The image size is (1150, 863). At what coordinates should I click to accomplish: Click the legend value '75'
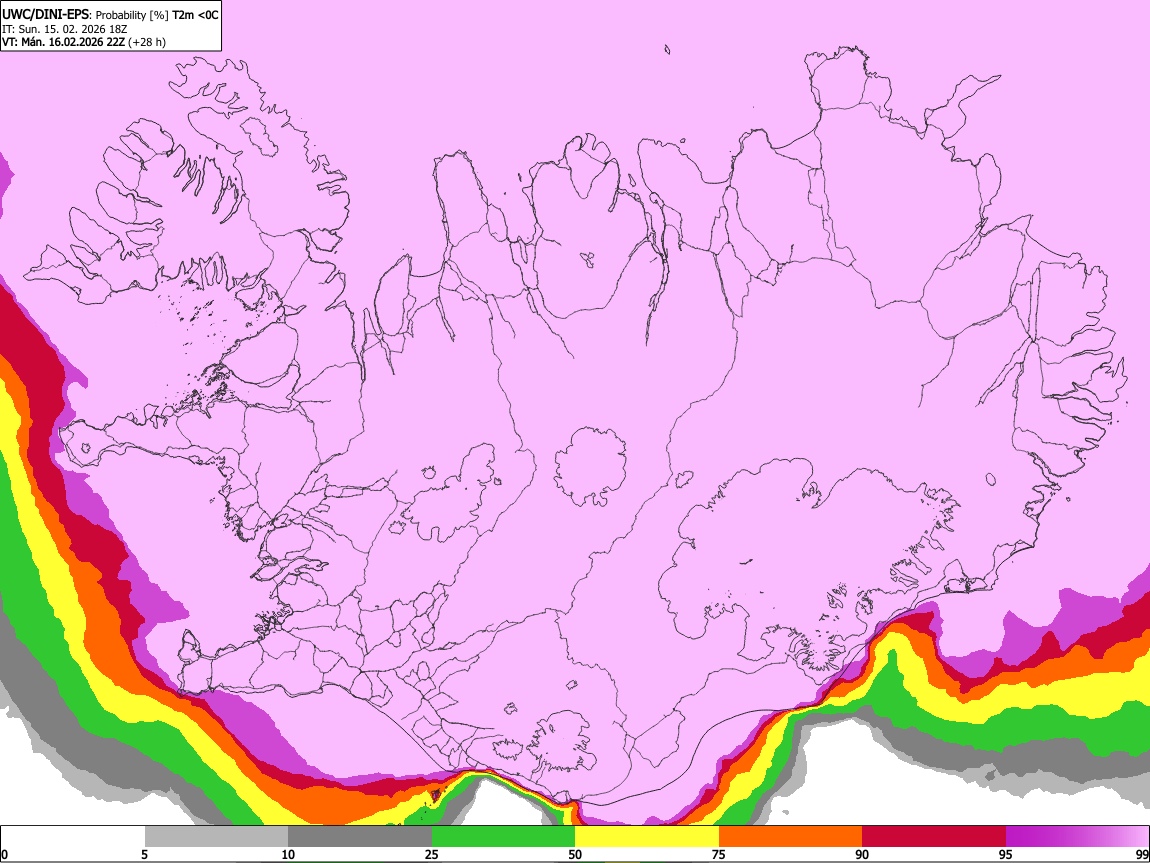(719, 854)
